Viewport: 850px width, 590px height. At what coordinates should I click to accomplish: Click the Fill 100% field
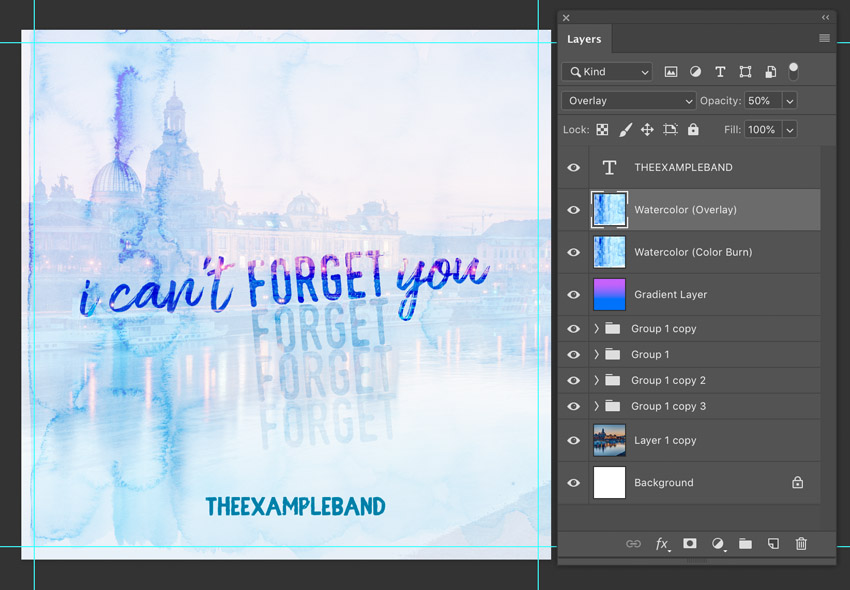763,130
